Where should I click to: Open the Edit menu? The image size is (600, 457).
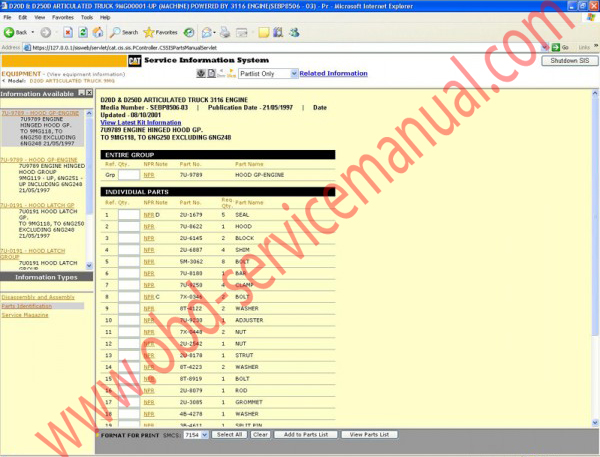pos(23,17)
